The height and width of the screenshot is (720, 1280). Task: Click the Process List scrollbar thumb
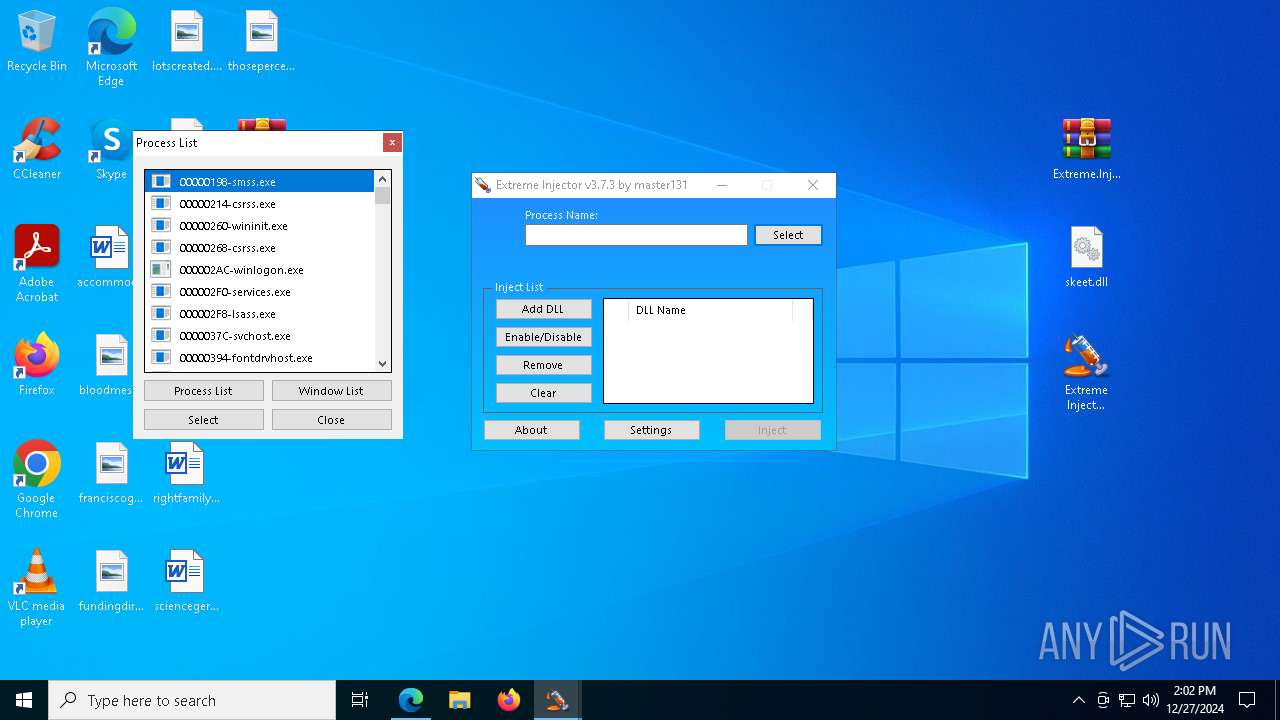[382, 196]
